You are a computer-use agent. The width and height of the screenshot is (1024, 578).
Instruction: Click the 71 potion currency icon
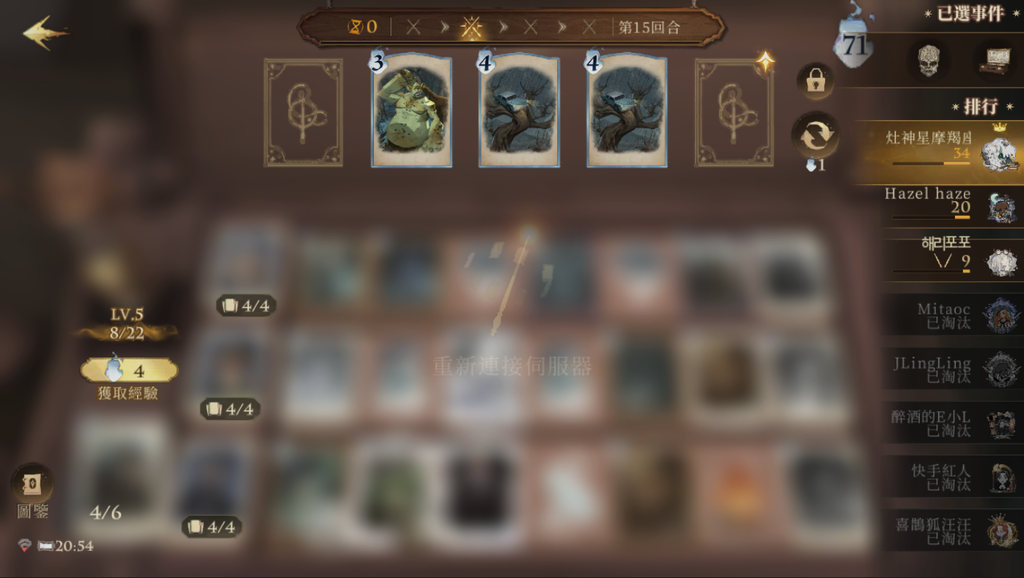tap(854, 44)
